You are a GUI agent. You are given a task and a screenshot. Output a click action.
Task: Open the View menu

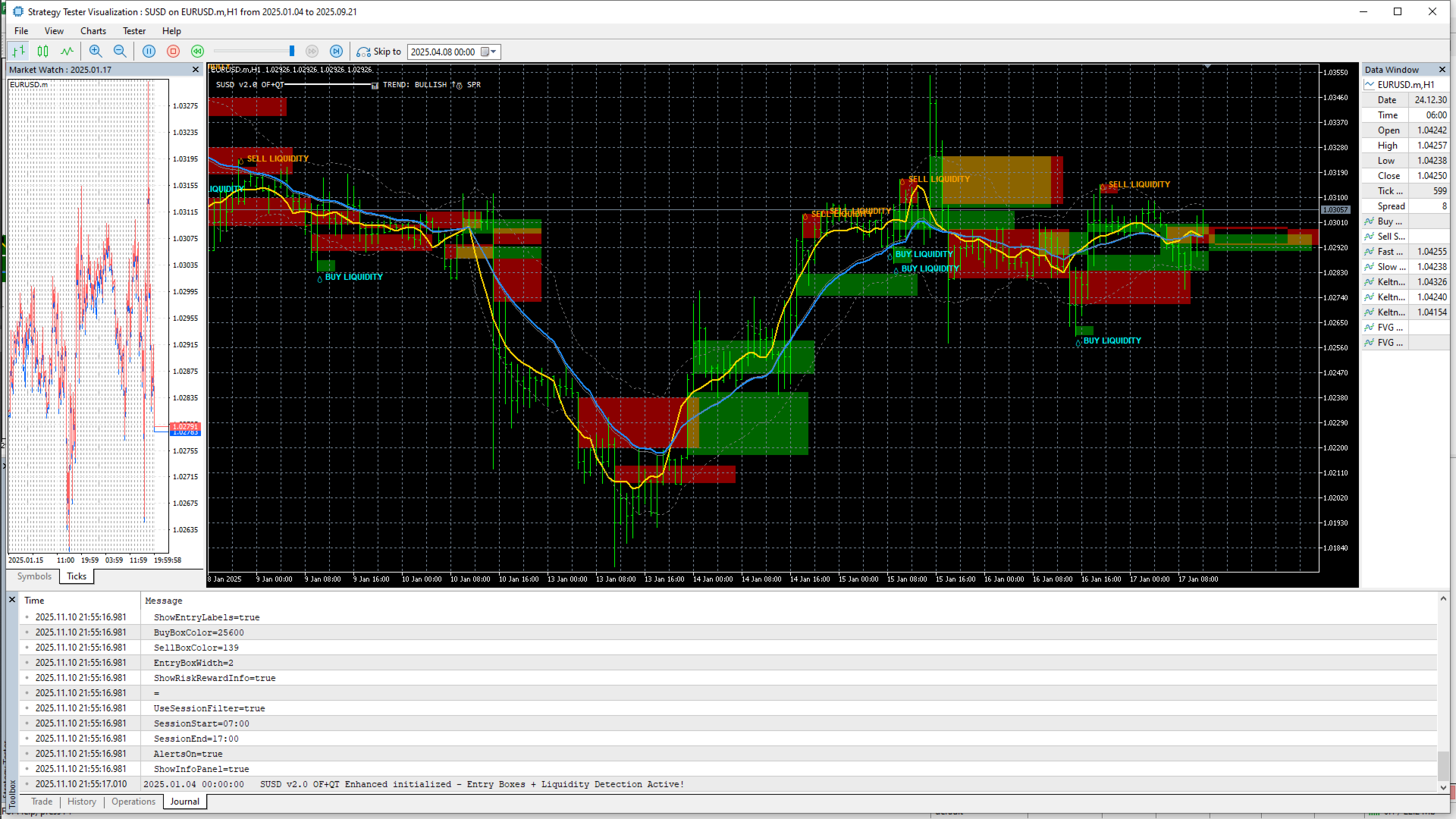(54, 31)
